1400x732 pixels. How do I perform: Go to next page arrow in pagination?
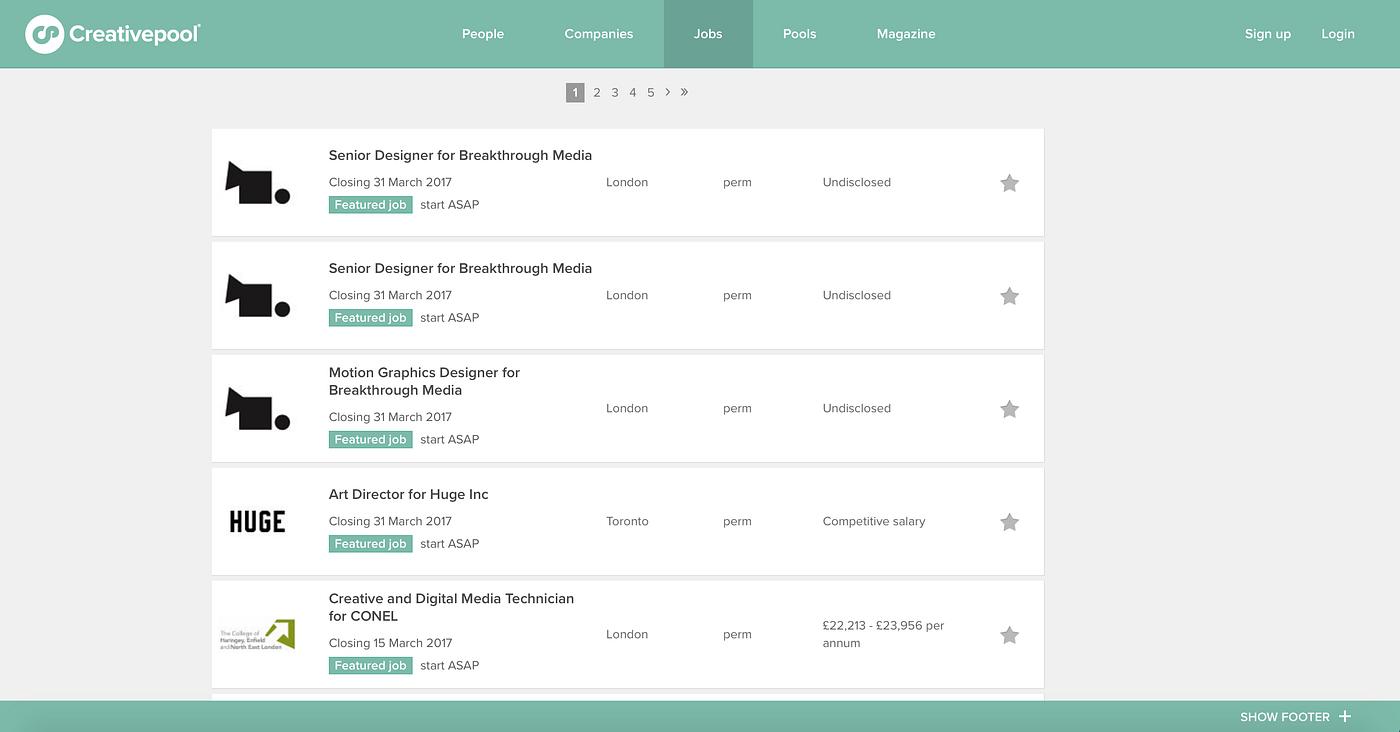(667, 92)
